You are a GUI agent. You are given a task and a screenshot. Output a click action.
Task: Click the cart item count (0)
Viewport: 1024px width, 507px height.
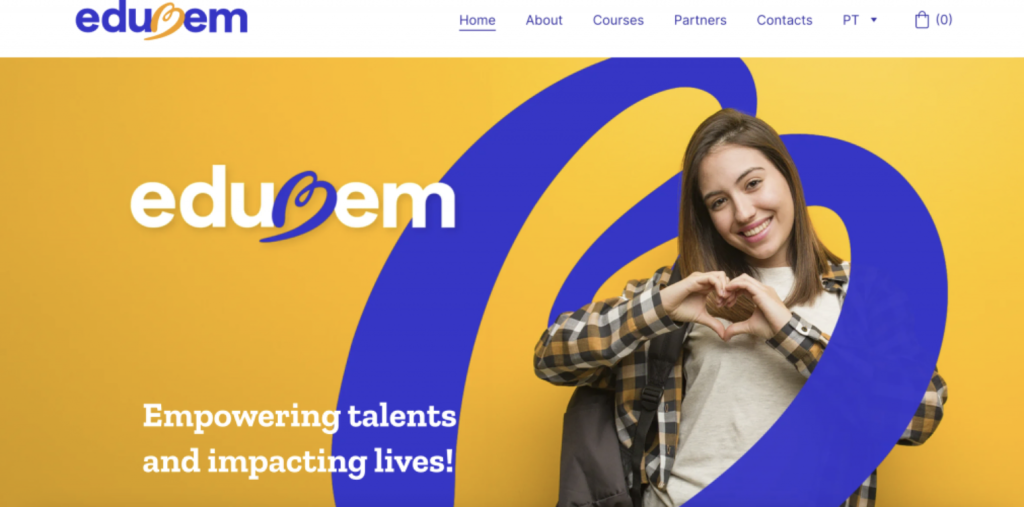click(x=944, y=20)
